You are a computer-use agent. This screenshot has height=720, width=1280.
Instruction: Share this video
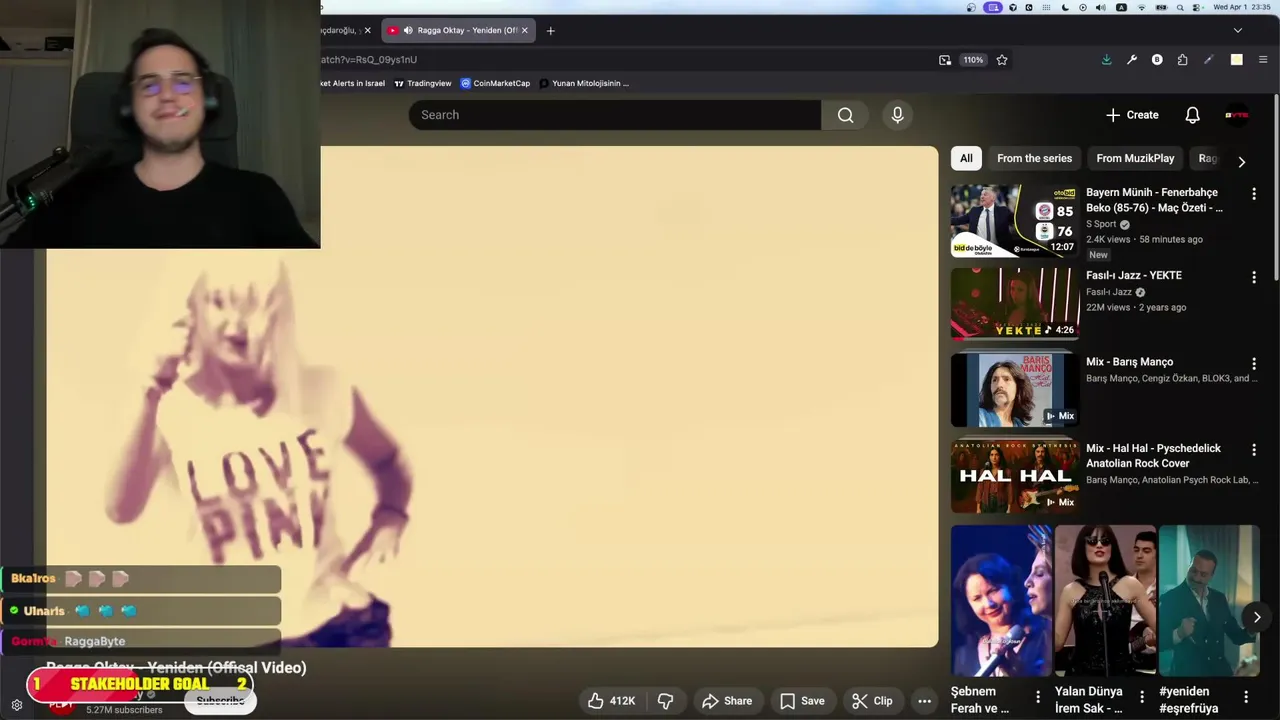pyautogui.click(x=727, y=701)
